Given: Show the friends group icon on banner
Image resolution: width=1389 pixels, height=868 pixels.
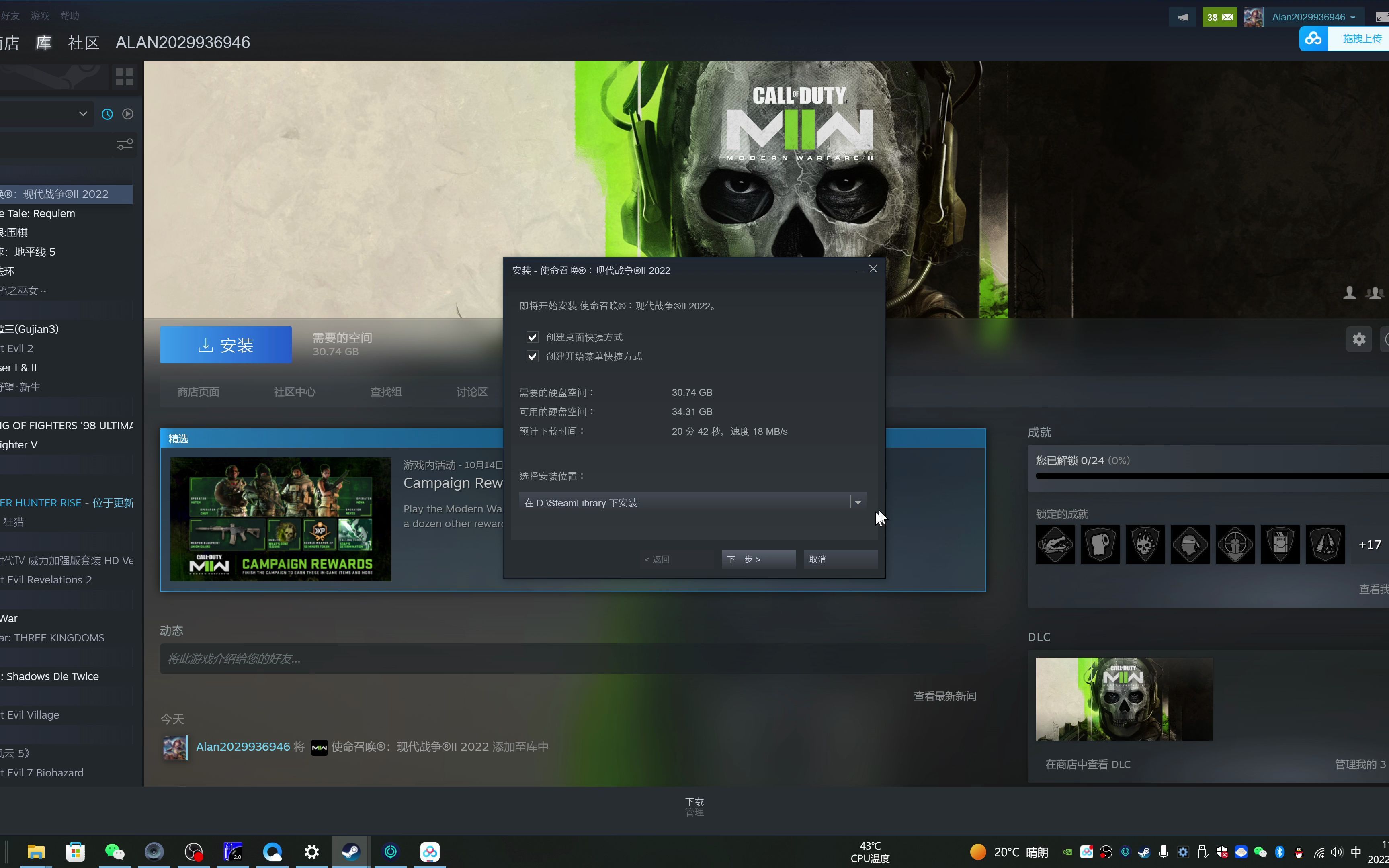Looking at the screenshot, I should (1374, 293).
